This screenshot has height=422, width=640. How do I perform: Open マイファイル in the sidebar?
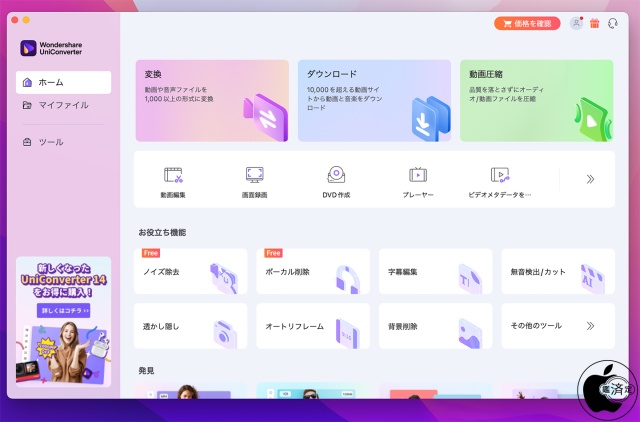[63, 105]
